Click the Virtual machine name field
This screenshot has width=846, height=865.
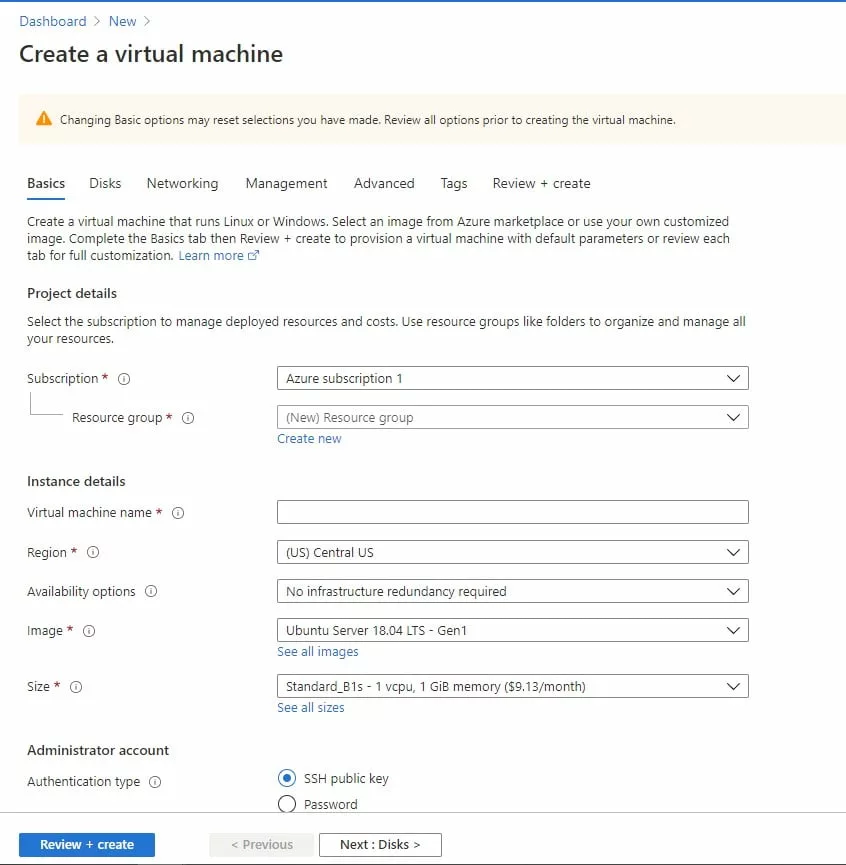(x=512, y=513)
